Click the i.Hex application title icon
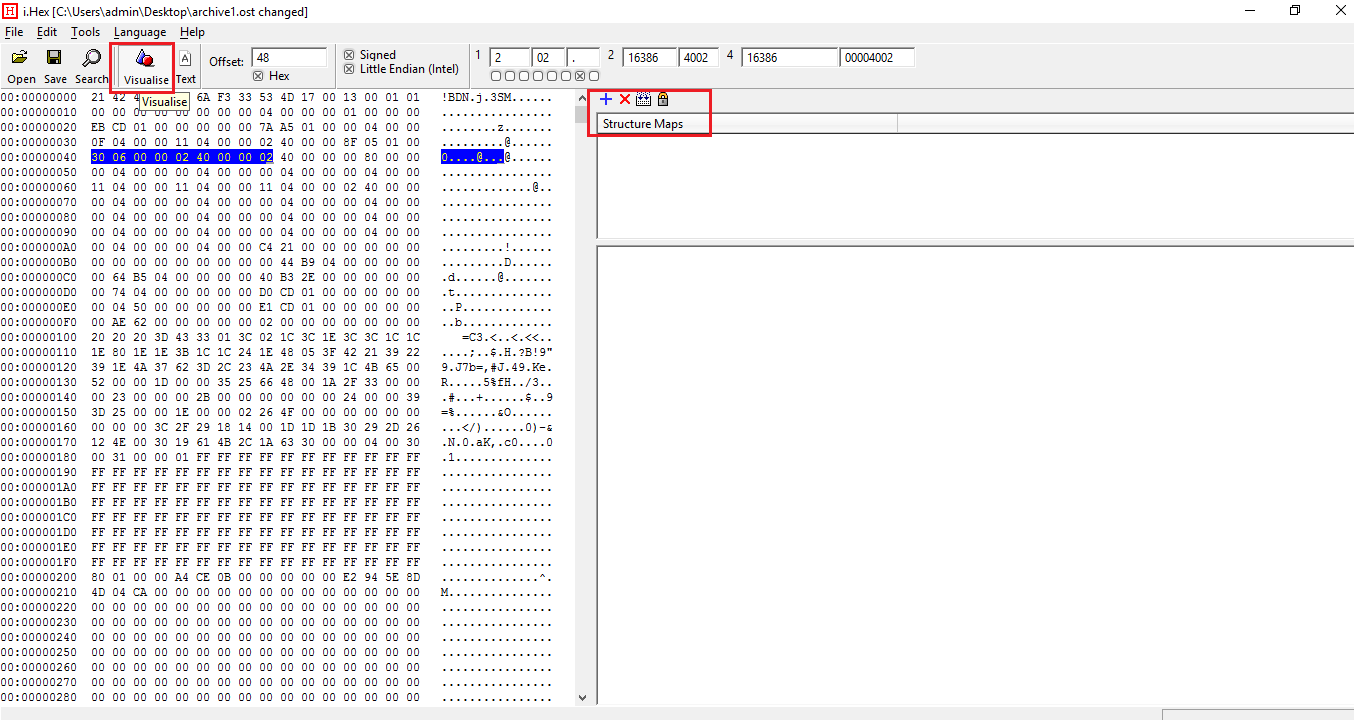 click(x=11, y=11)
